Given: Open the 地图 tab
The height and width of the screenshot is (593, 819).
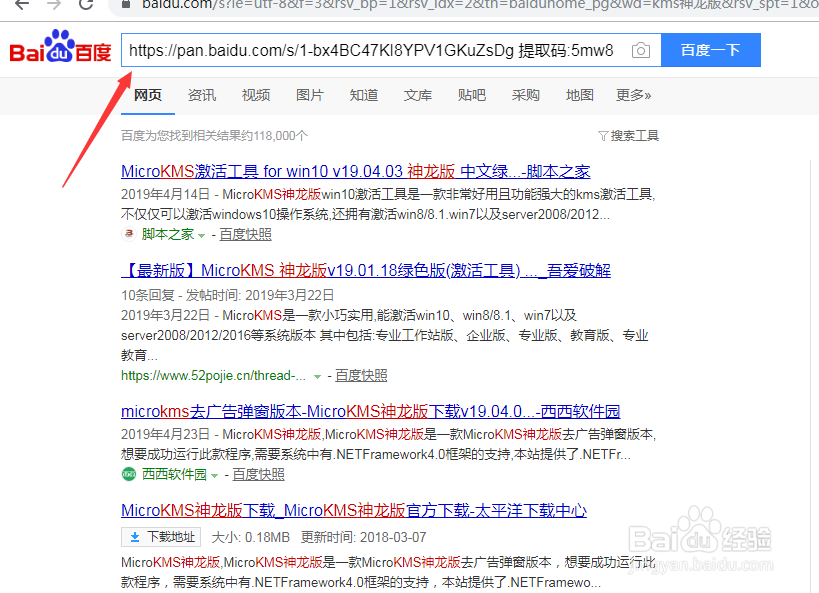Looking at the screenshot, I should tap(580, 95).
